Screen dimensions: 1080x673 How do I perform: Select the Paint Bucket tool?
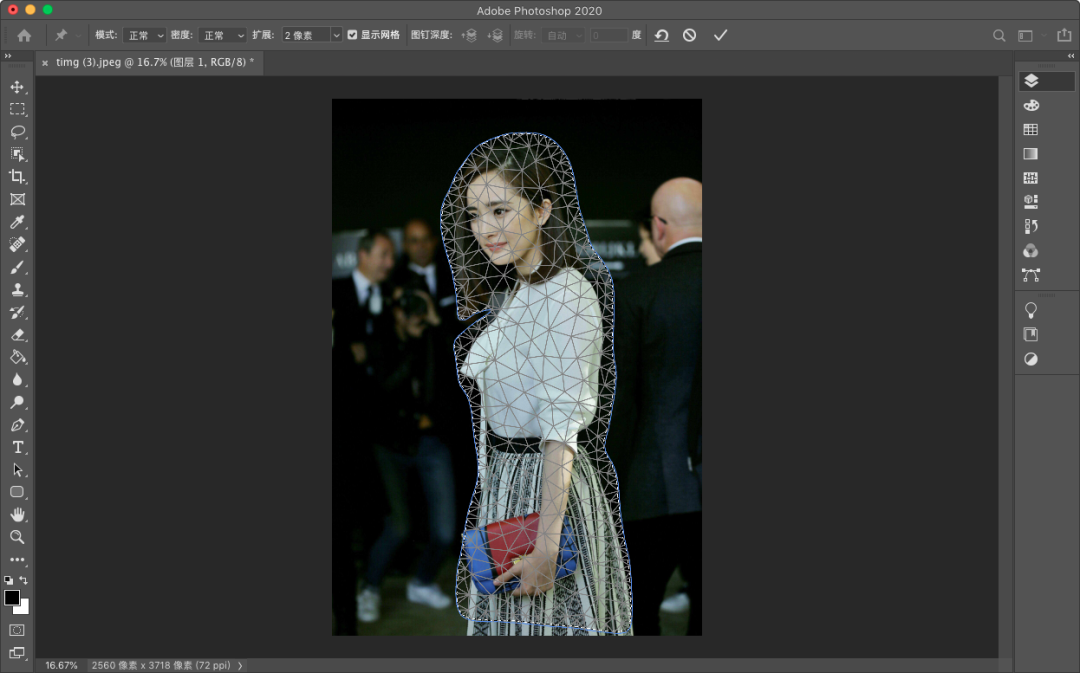[x=17, y=357]
